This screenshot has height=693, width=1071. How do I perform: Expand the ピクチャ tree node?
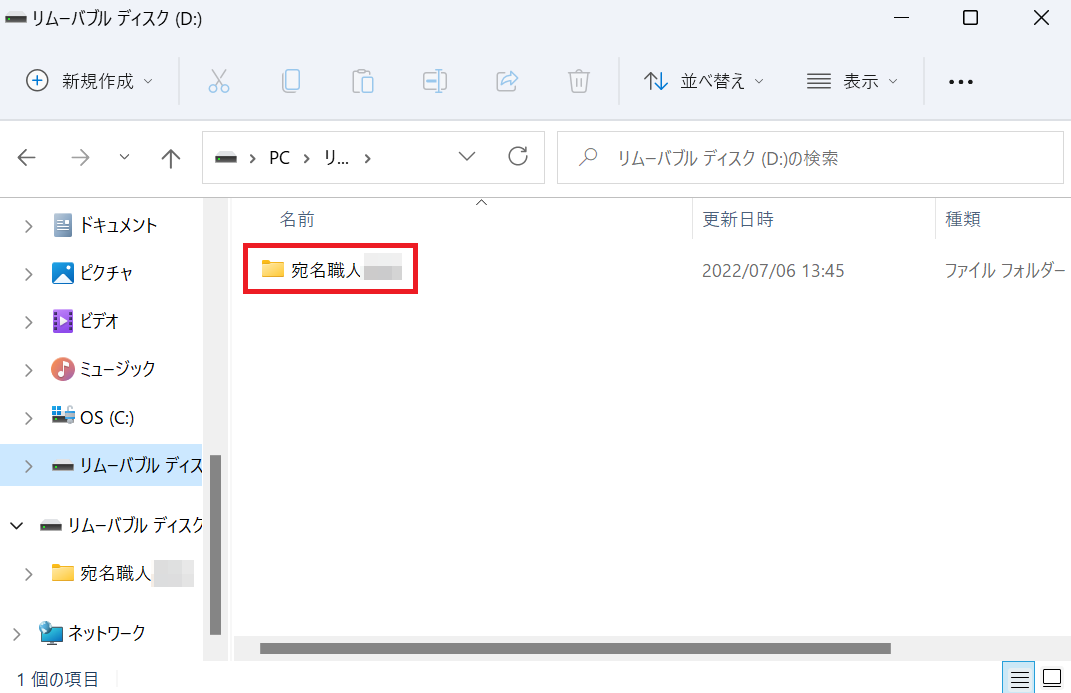click(x=29, y=274)
